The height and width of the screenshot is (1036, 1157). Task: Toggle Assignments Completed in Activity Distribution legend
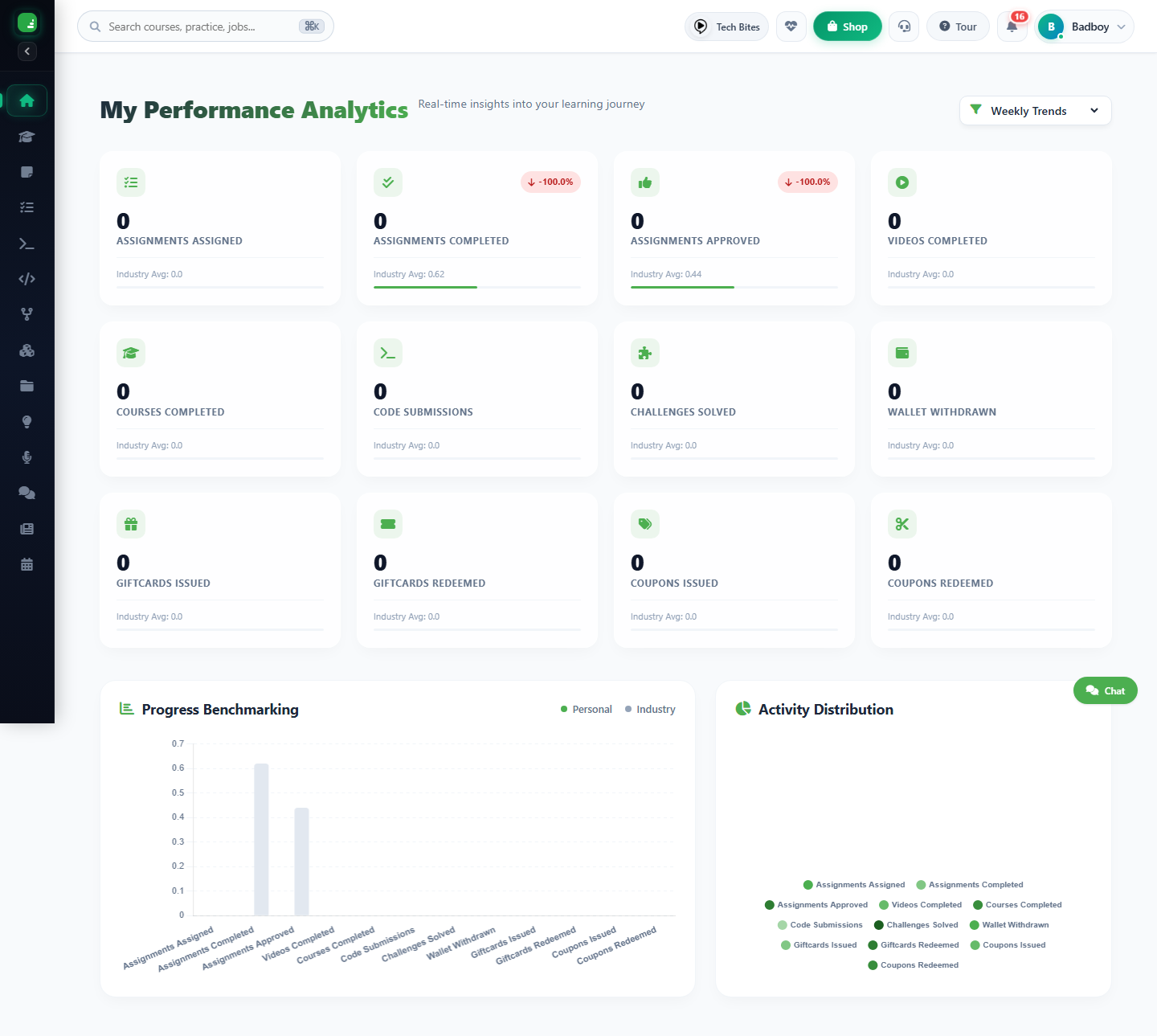point(970,885)
